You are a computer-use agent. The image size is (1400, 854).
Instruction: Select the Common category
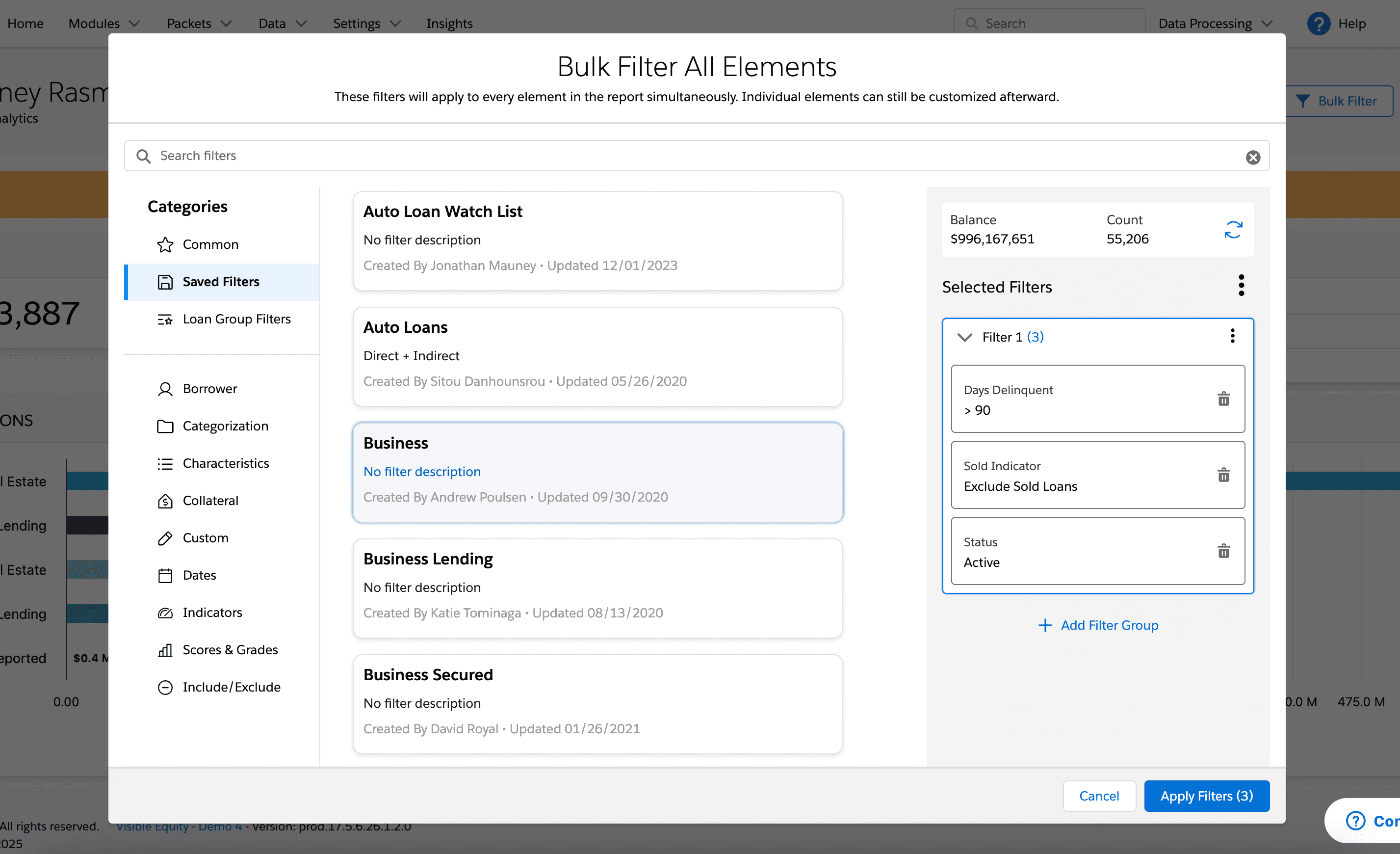tap(210, 244)
